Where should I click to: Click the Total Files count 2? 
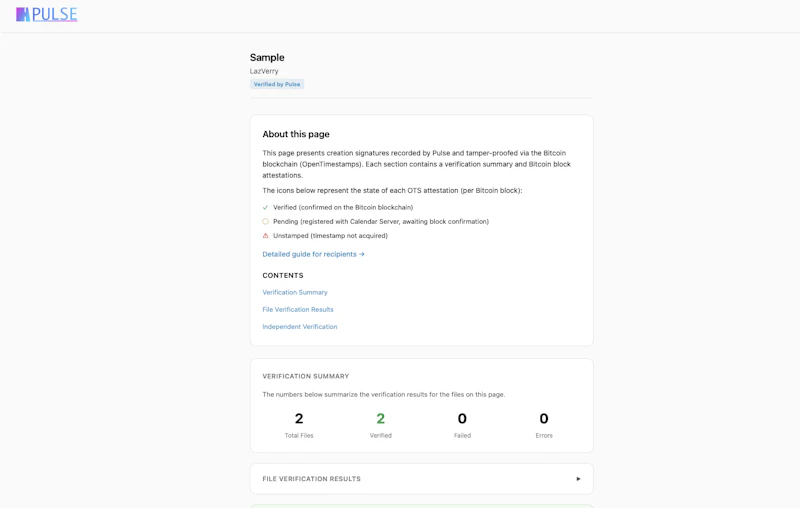click(x=299, y=419)
